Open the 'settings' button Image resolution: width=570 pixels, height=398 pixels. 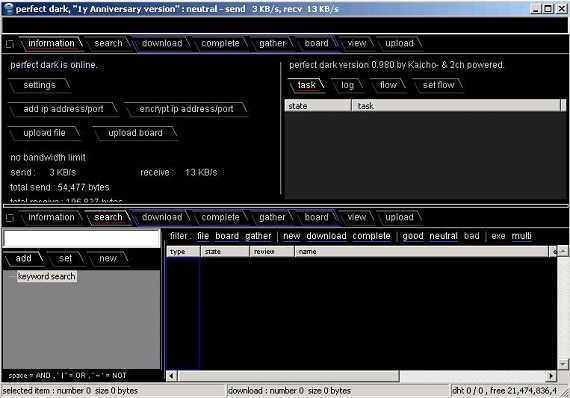tap(40, 85)
